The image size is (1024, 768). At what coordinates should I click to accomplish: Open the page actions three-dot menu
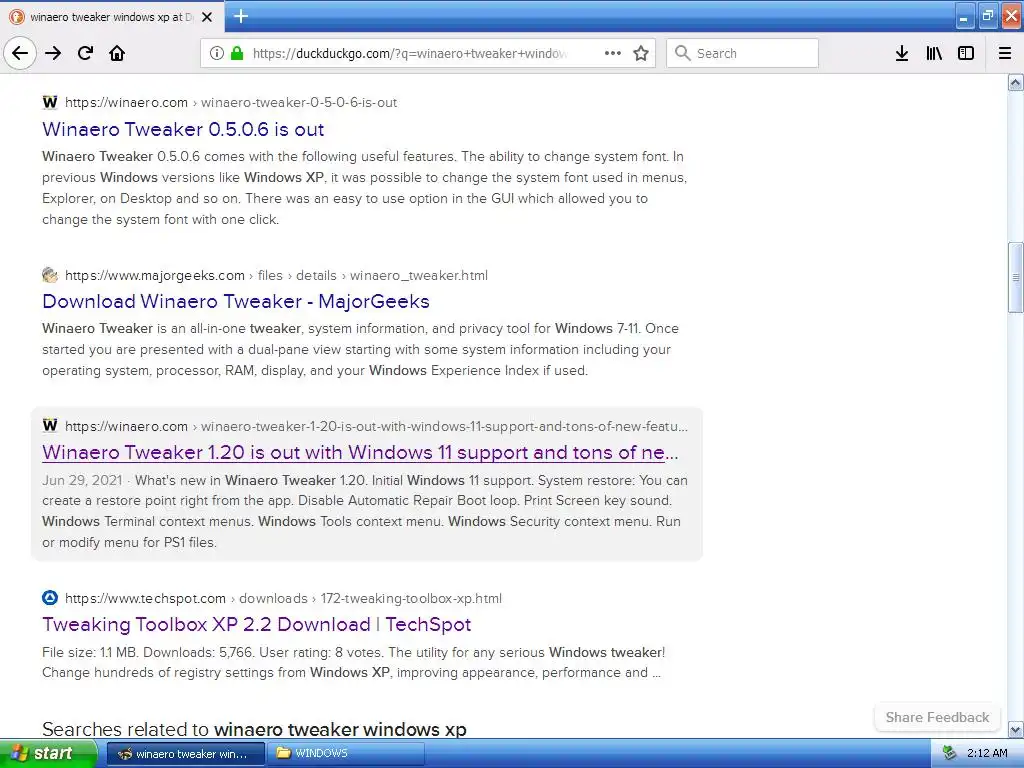pyautogui.click(x=613, y=53)
